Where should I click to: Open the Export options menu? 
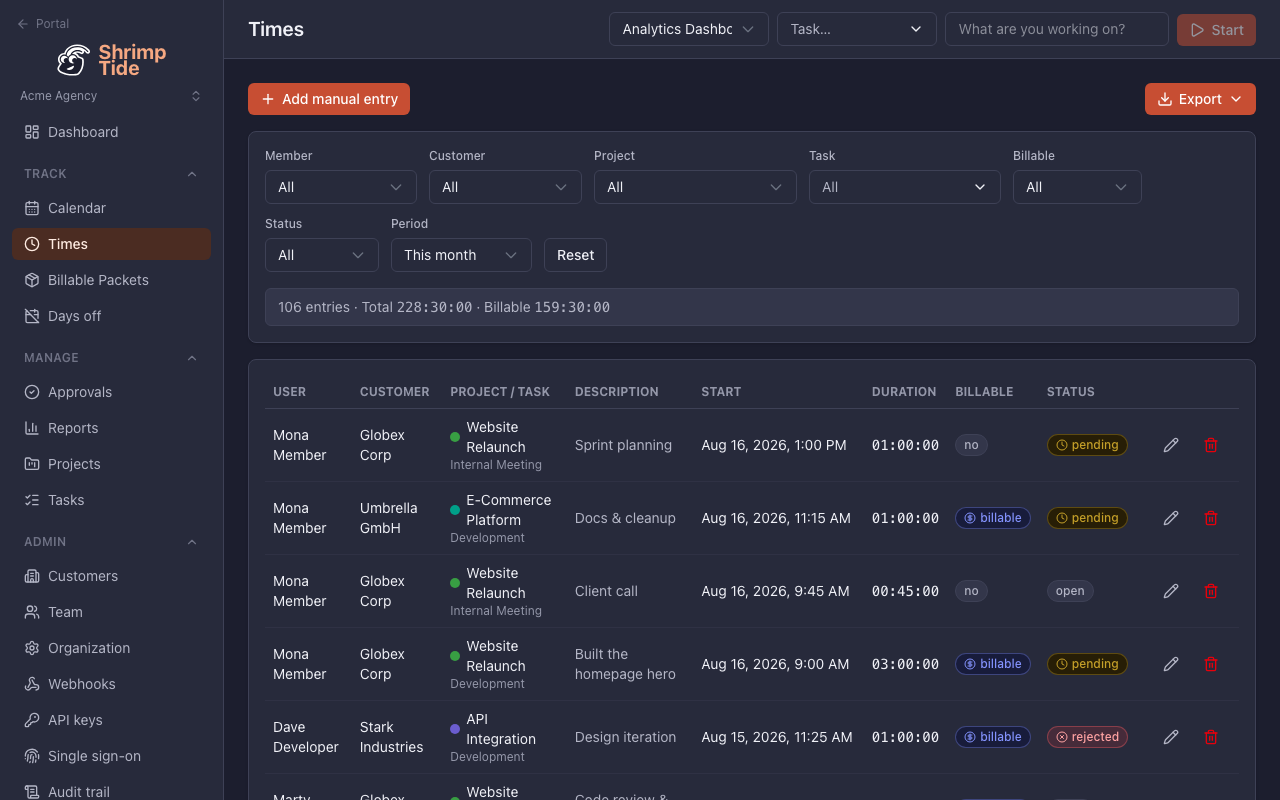[x=1200, y=99]
